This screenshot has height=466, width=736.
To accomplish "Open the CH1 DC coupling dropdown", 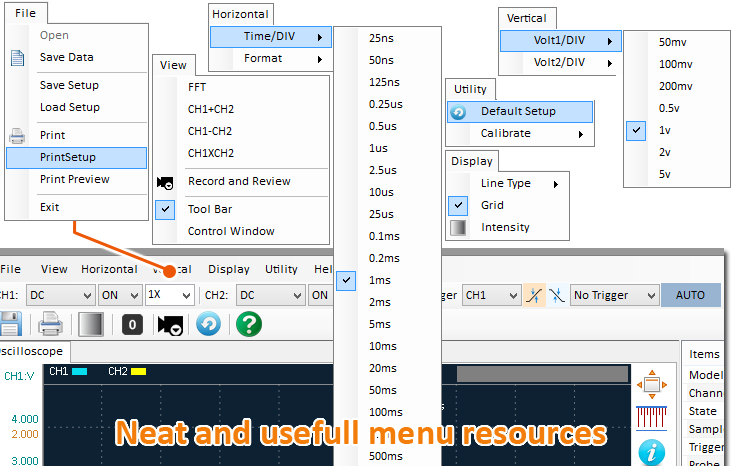I will (x=60, y=295).
